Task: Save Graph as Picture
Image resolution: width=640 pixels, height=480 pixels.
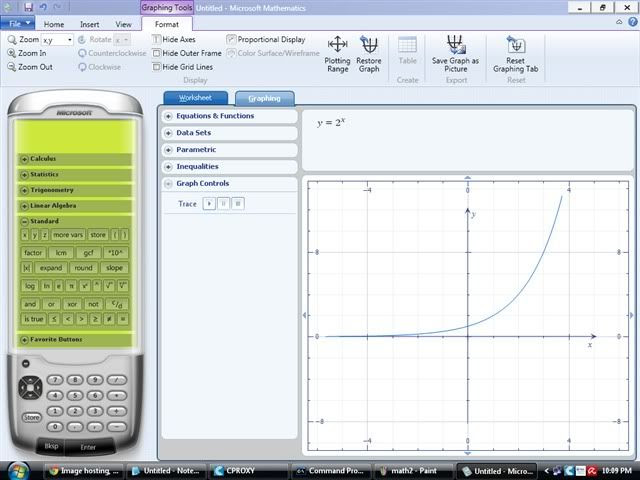Action: [x=455, y=54]
